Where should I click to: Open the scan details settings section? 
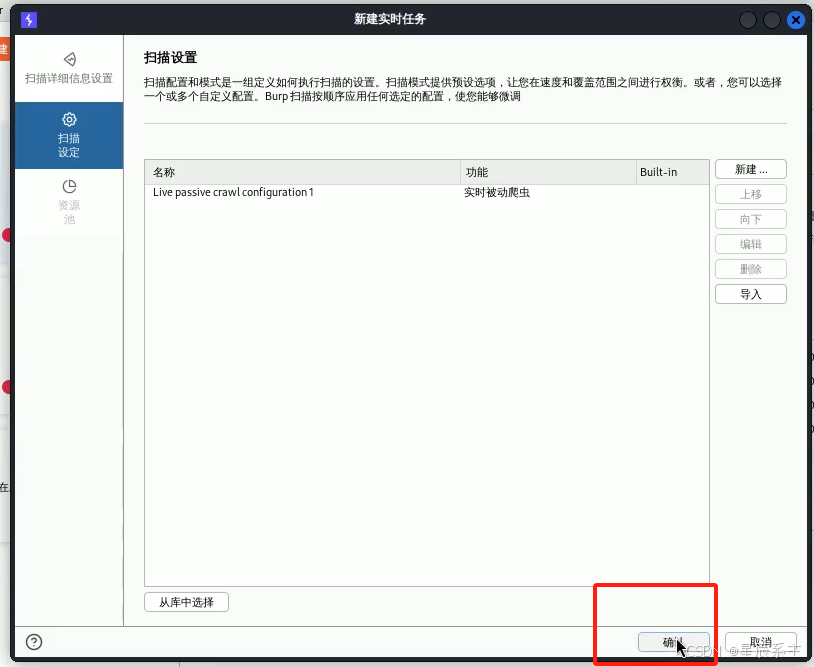click(69, 68)
